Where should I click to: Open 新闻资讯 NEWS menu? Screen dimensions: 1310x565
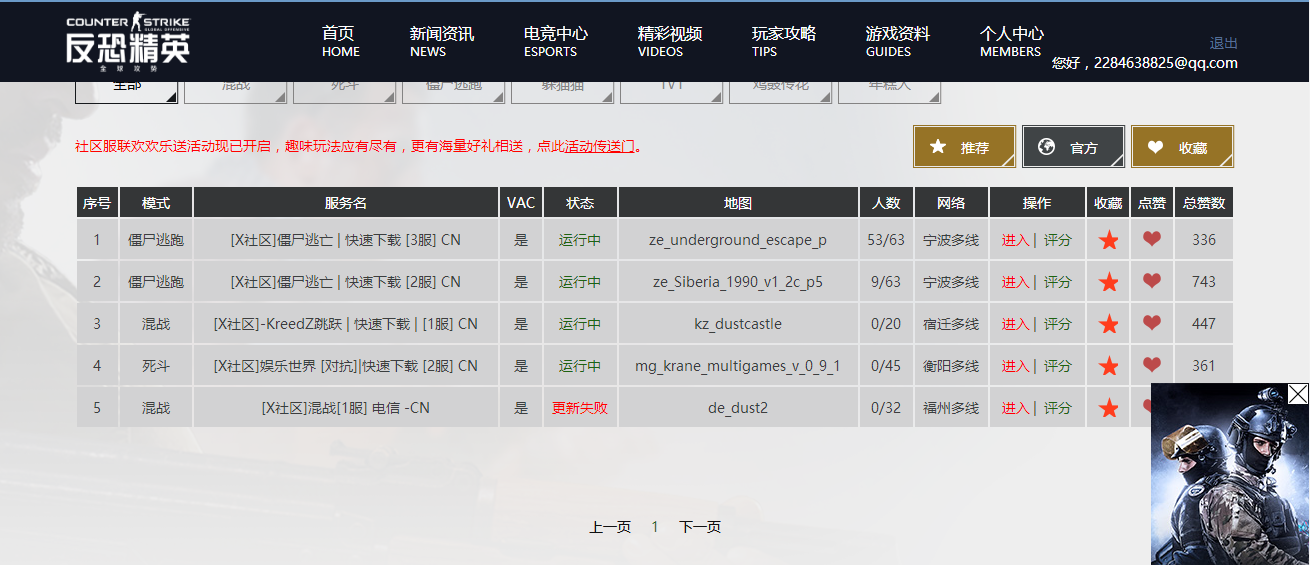point(441,41)
